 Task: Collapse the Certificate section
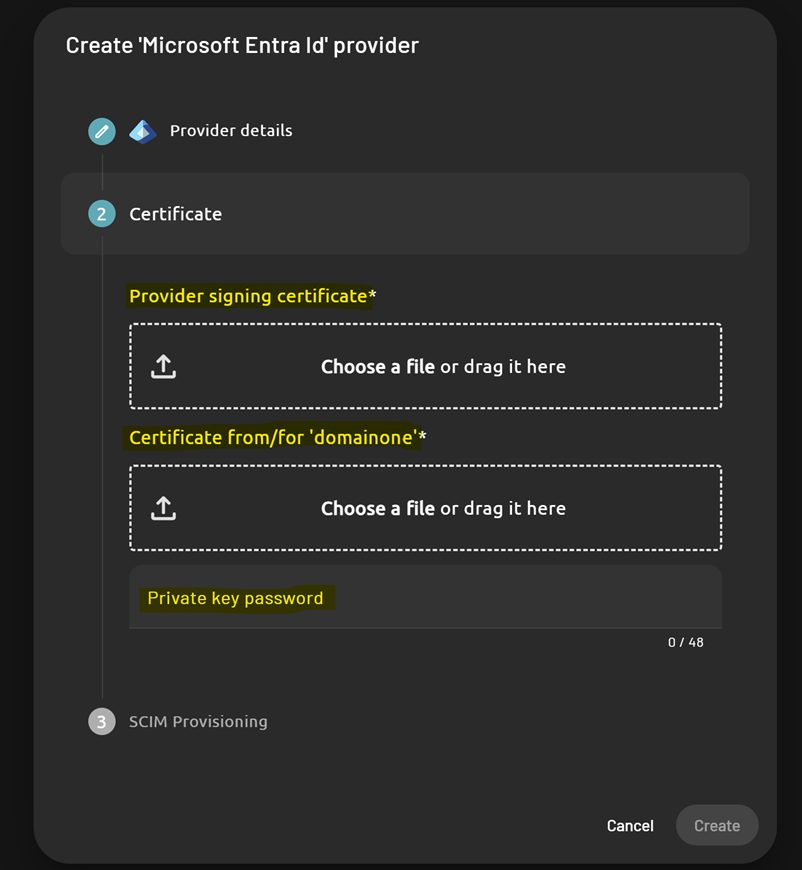tap(175, 213)
